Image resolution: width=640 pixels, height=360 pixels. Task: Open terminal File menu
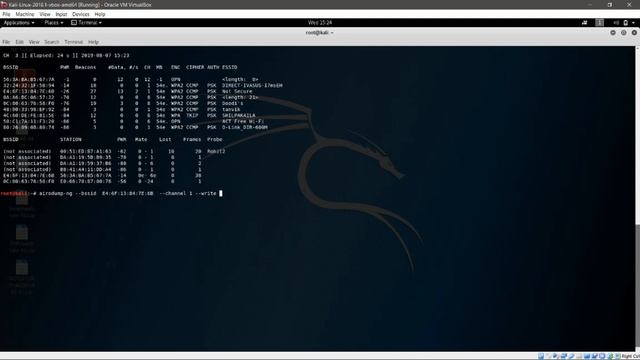click(6, 42)
